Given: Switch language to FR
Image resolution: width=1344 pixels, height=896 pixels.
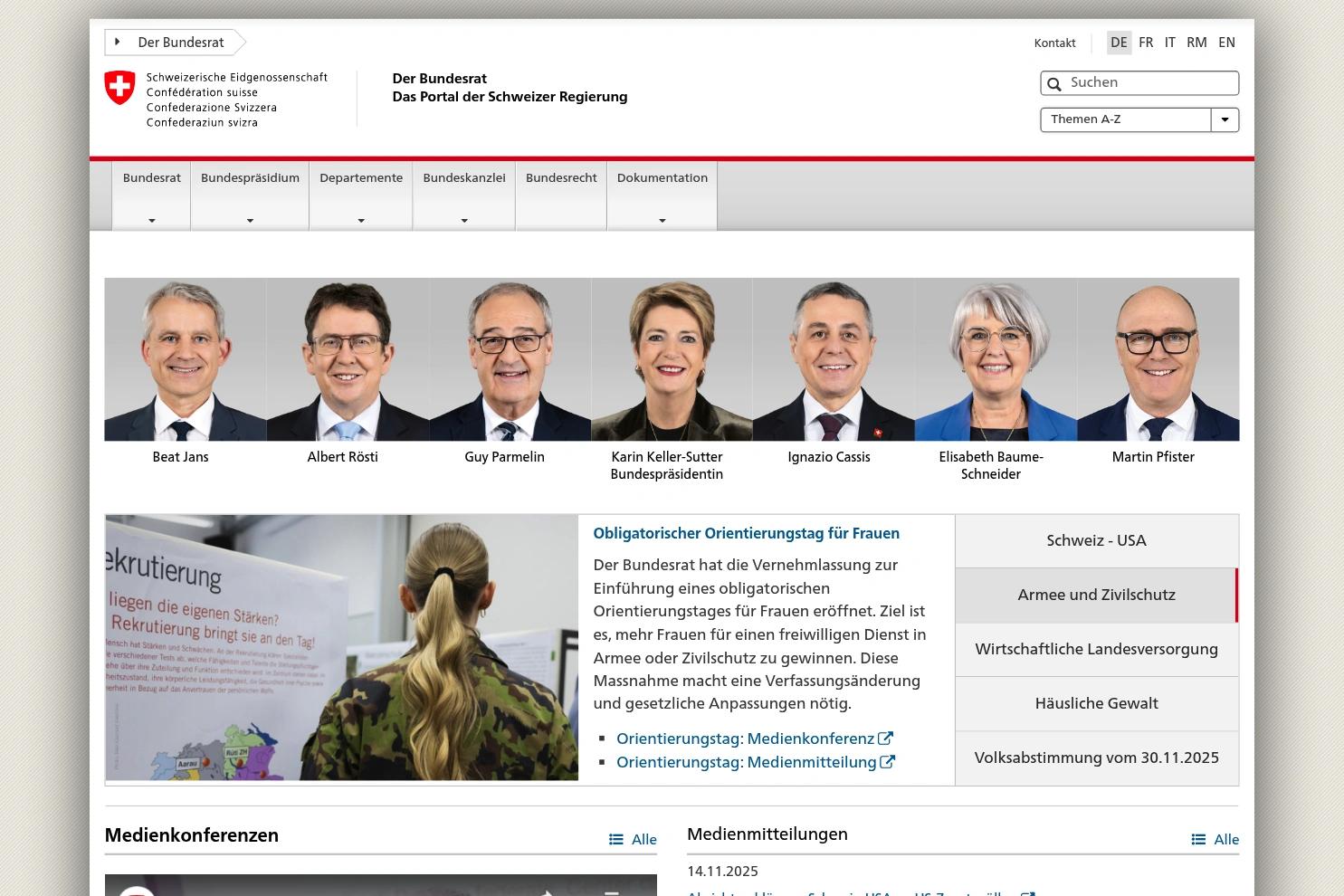Looking at the screenshot, I should [x=1146, y=43].
